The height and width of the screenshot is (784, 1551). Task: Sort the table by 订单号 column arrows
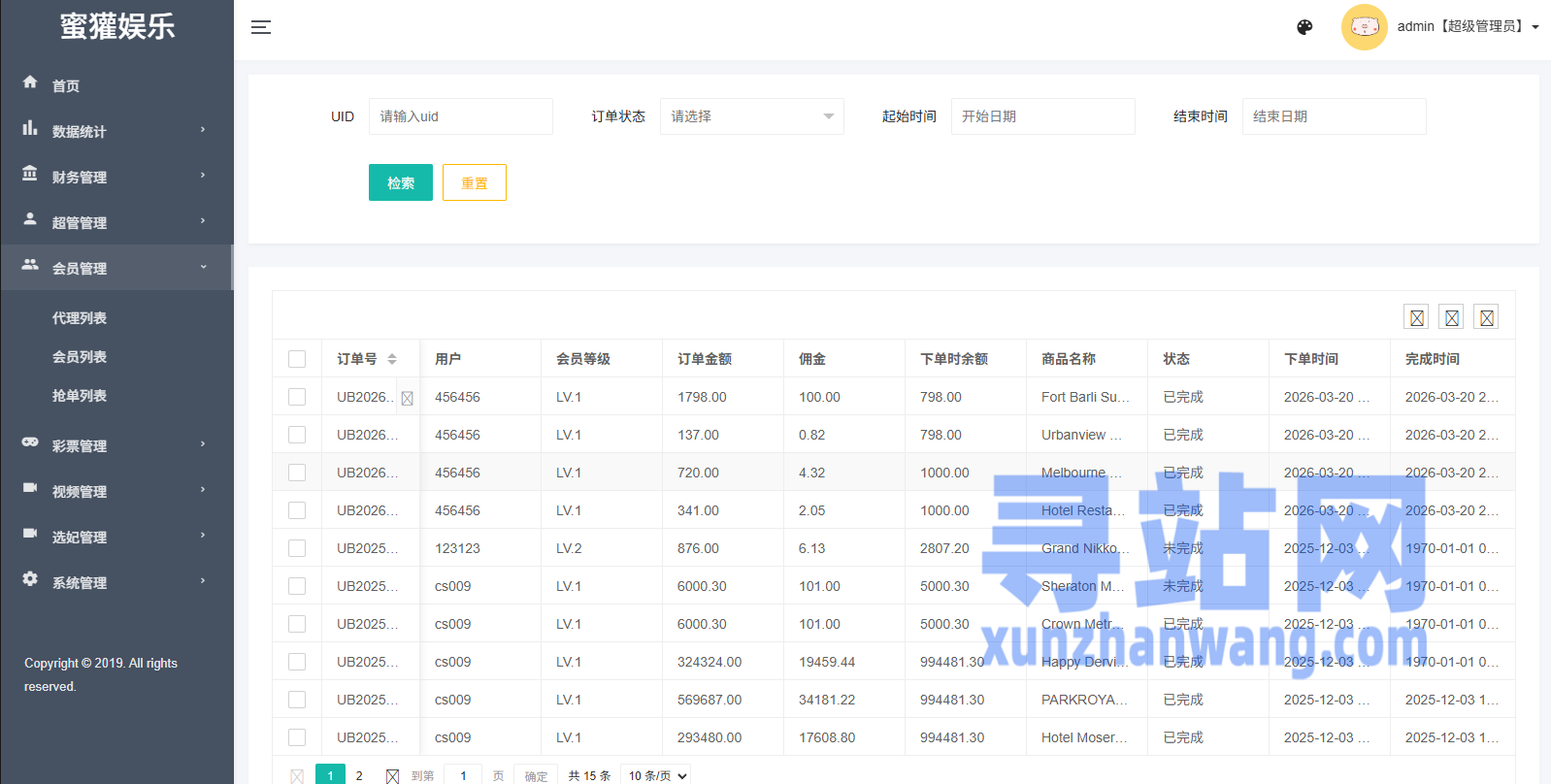[x=392, y=359]
